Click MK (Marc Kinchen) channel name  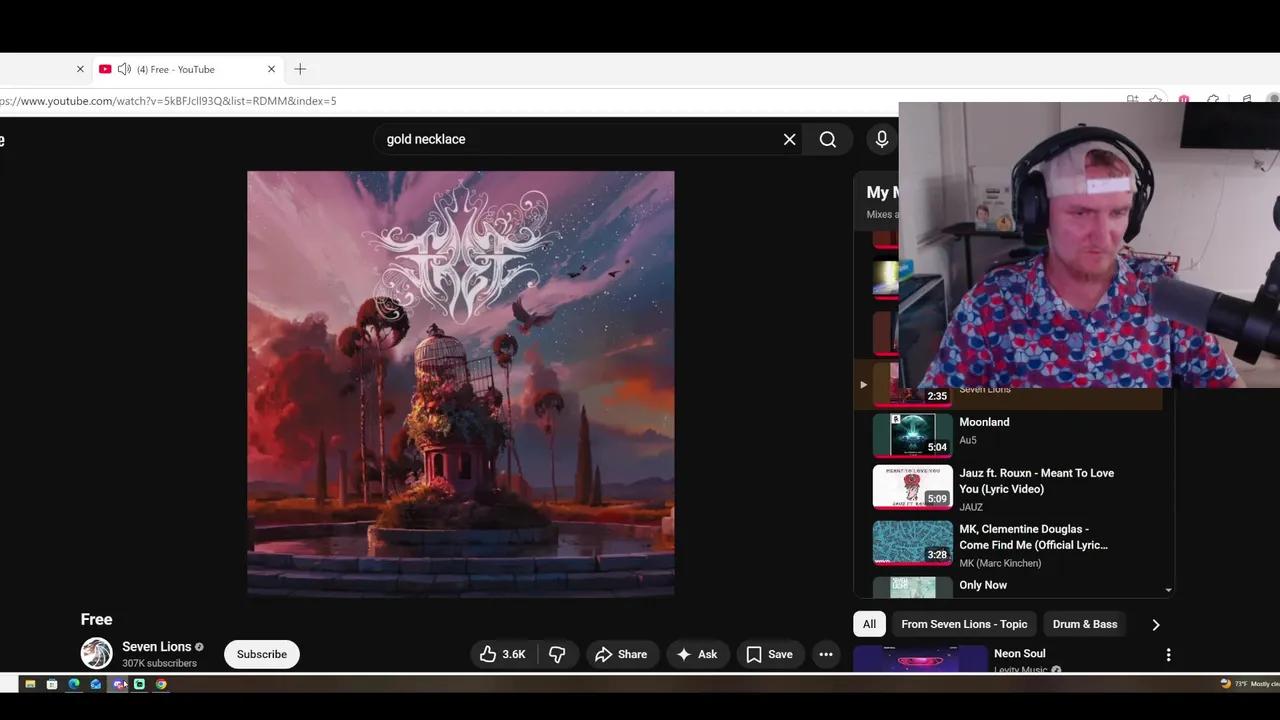click(1000, 563)
